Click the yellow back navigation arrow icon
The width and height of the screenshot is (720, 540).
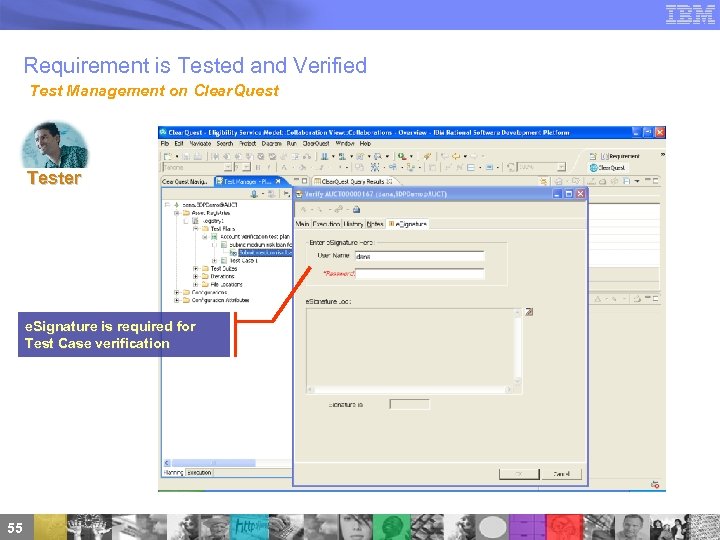[456, 156]
